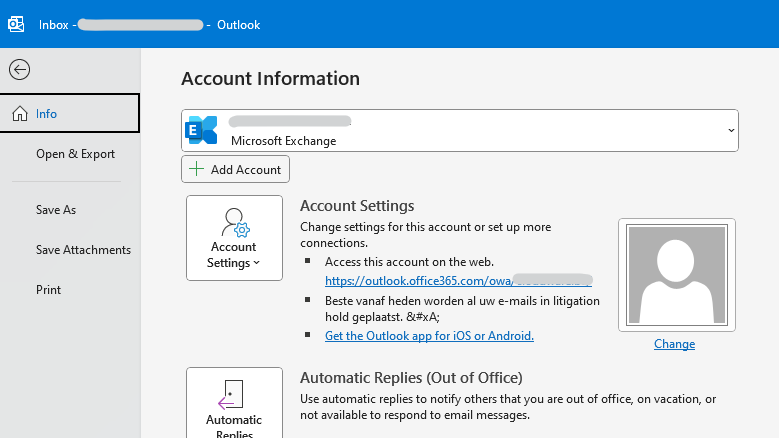The image size is (779, 438).
Task: Click the Microsoft Exchange logo icon
Action: point(203,130)
